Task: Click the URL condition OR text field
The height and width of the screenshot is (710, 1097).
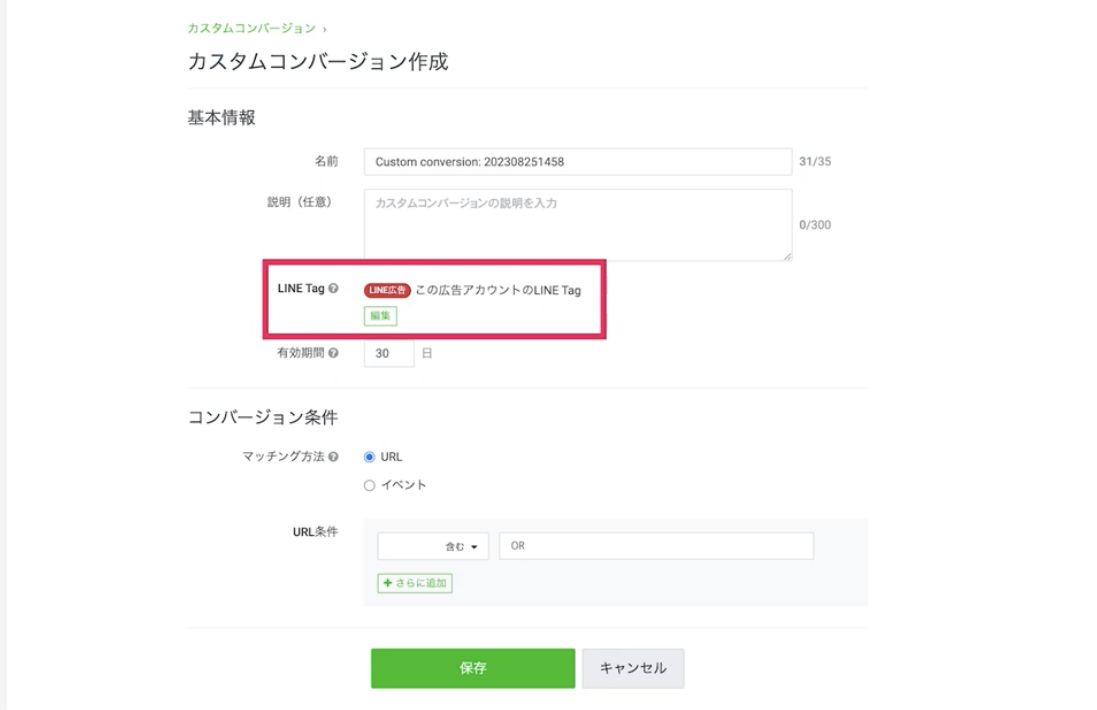Action: click(x=656, y=546)
